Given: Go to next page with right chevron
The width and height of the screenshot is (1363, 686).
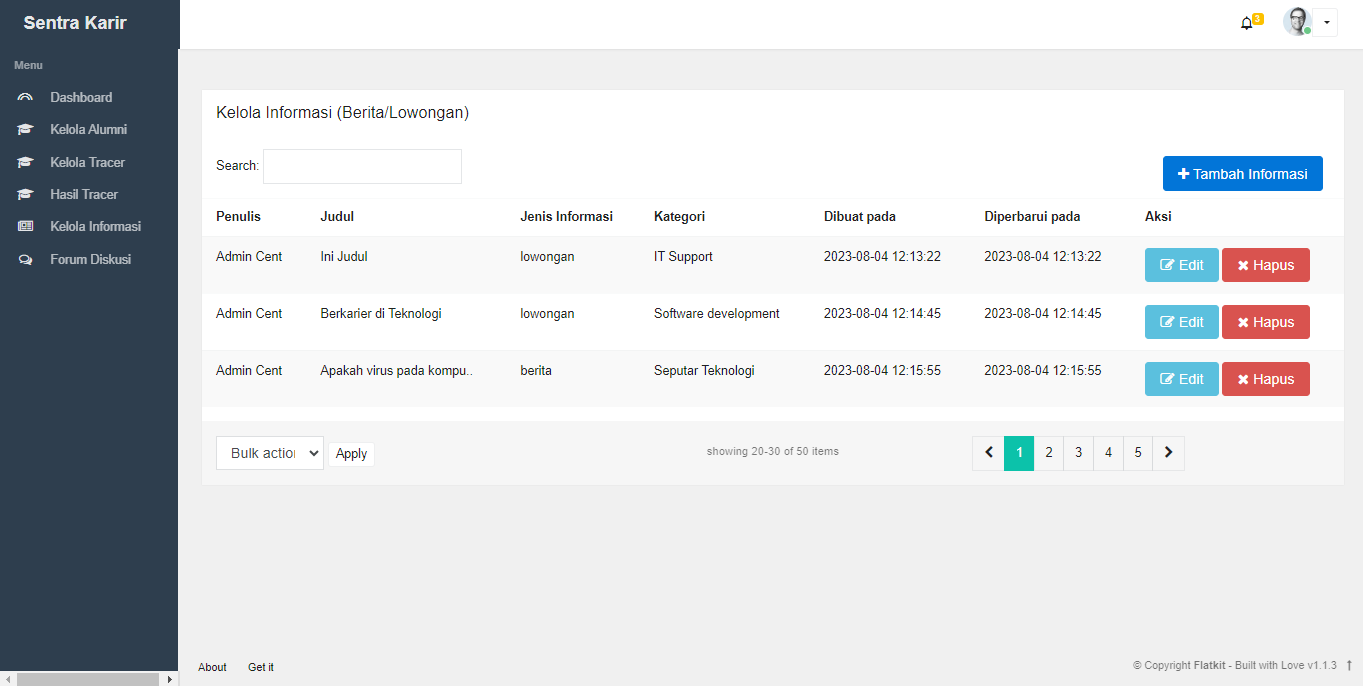Looking at the screenshot, I should coord(1168,453).
